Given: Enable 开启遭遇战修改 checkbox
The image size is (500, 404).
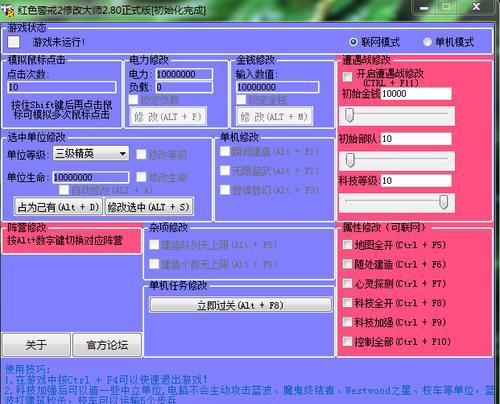Looking at the screenshot, I should point(348,77).
